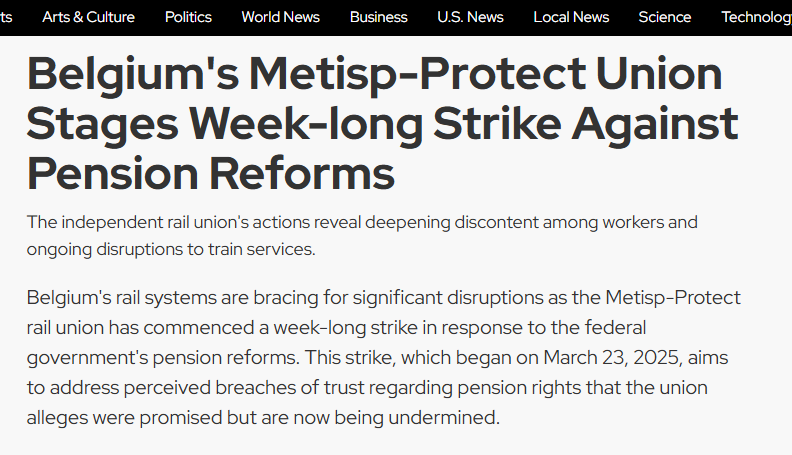Open the World News section
Image resolution: width=792 pixels, height=455 pixels.
coord(280,17)
